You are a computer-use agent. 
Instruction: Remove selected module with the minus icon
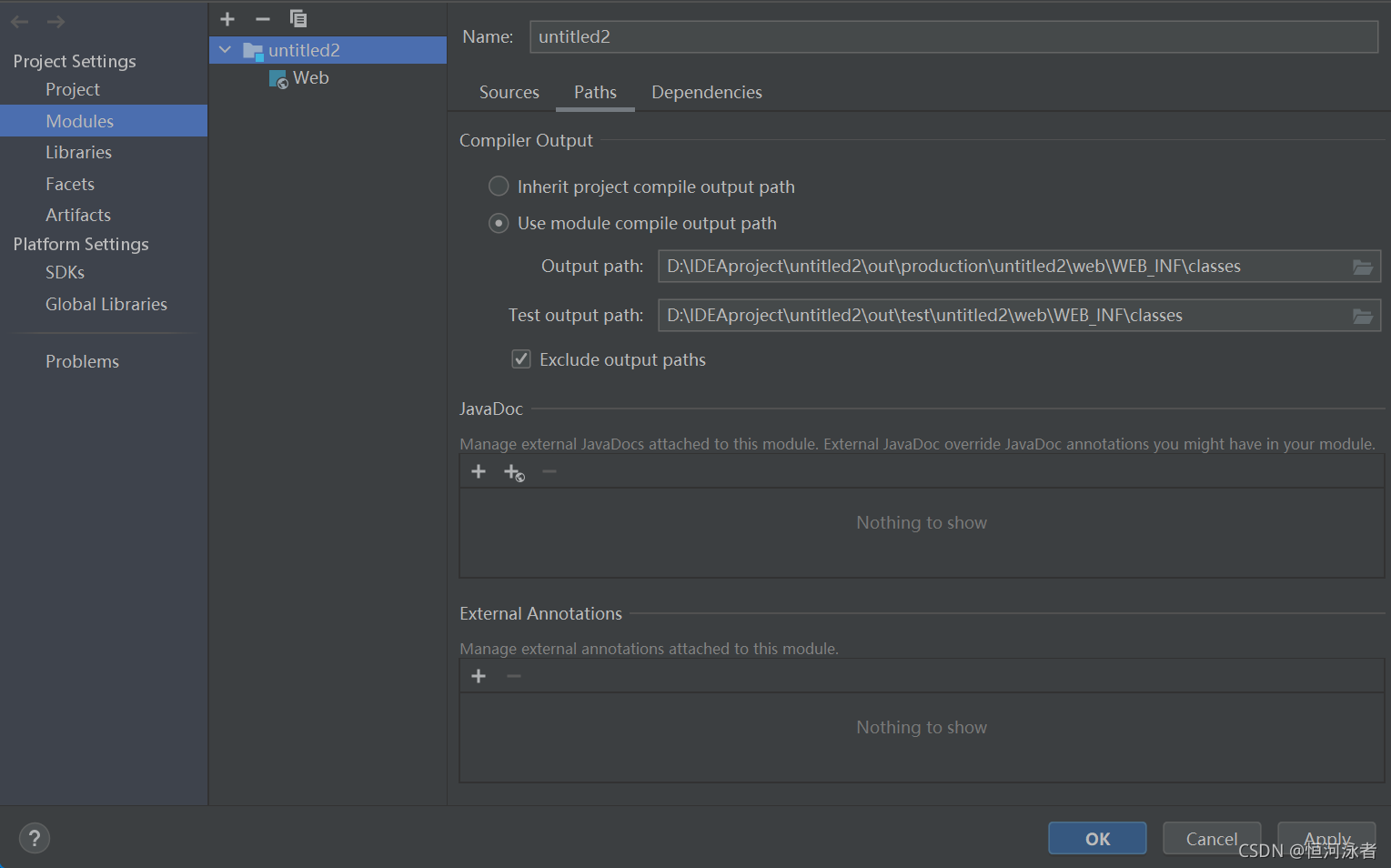pyautogui.click(x=263, y=18)
